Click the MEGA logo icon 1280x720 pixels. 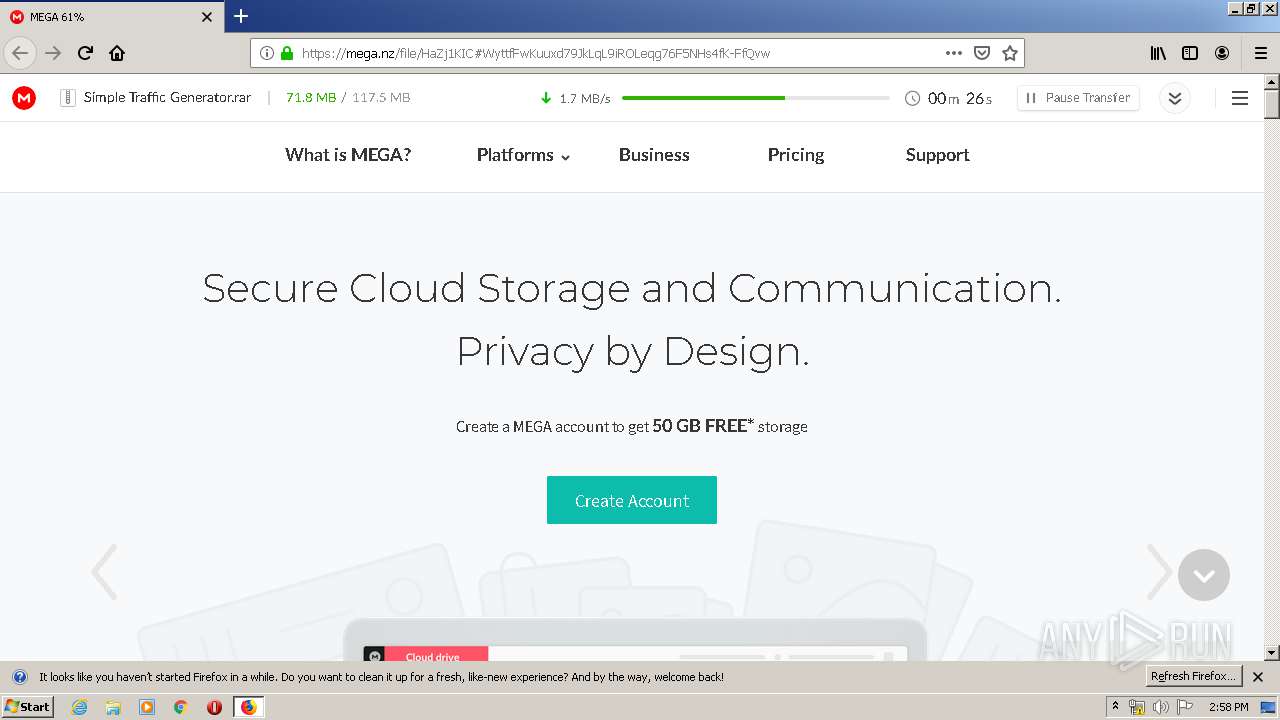coord(24,98)
